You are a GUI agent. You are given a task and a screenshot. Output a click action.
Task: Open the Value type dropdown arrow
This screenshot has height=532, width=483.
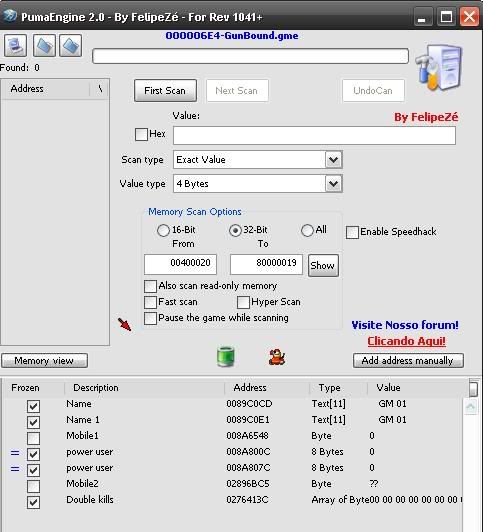333,184
